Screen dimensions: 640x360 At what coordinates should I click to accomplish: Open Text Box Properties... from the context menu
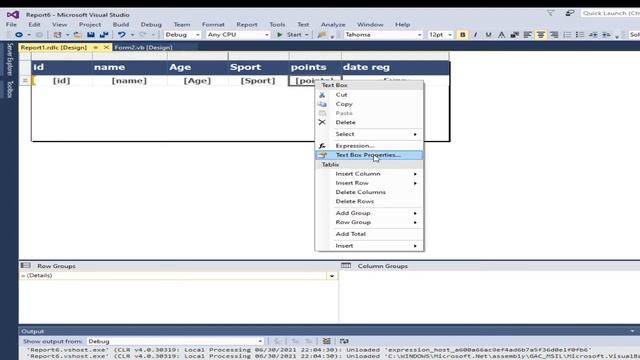tap(369, 155)
